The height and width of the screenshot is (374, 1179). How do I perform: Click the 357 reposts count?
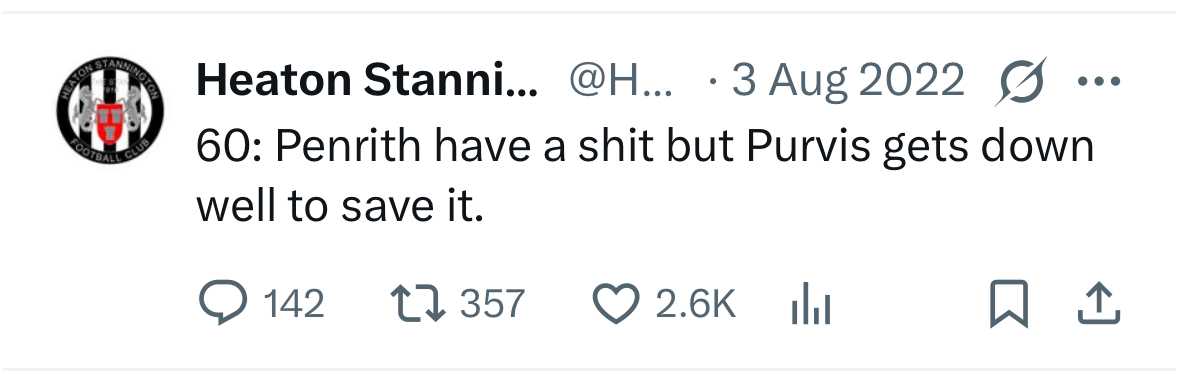pyautogui.click(x=492, y=304)
